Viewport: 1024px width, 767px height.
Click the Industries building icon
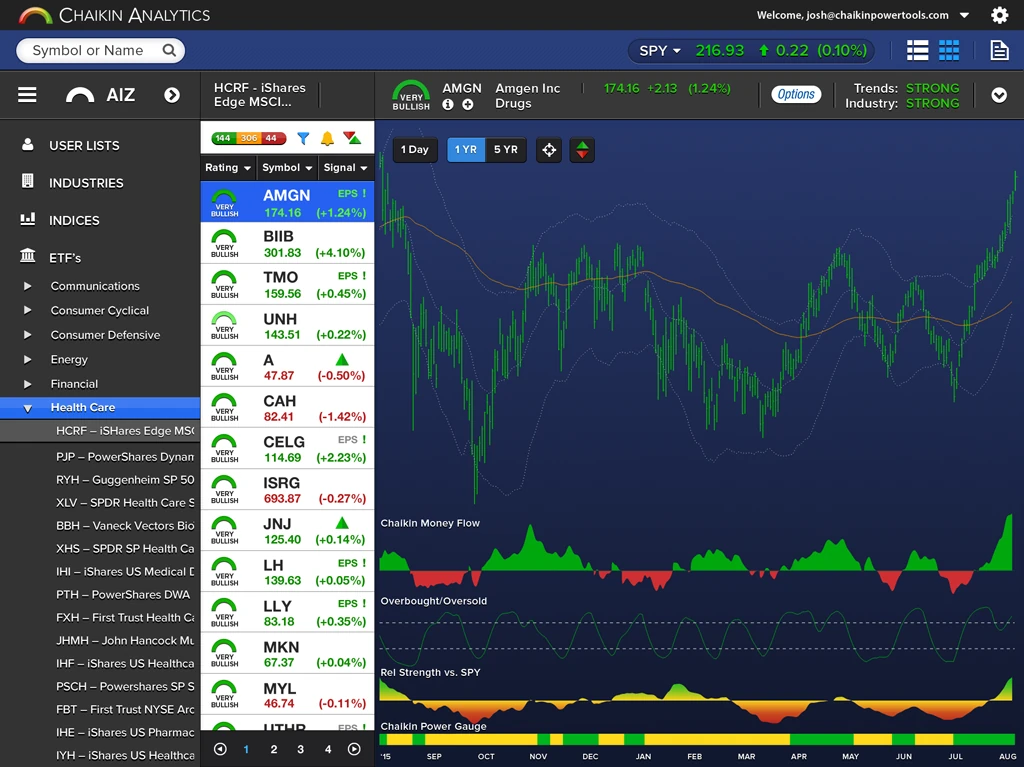point(27,181)
